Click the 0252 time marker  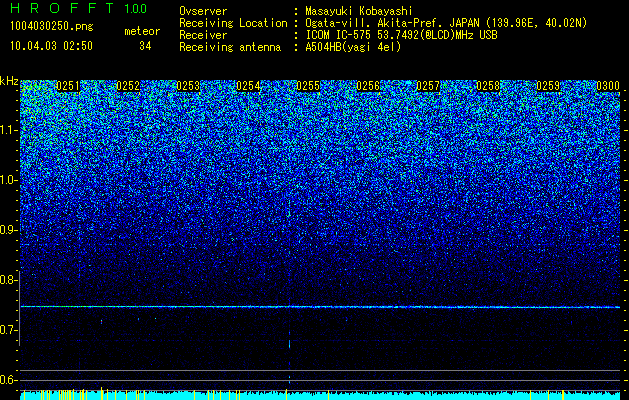click(128, 86)
